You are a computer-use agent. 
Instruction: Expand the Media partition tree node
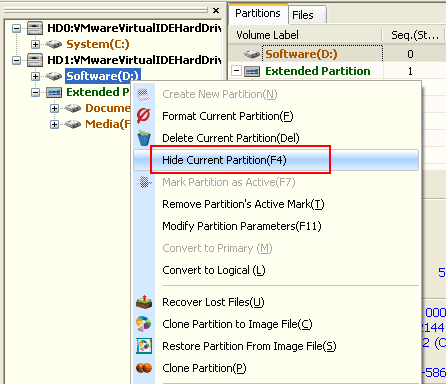(x=54, y=124)
